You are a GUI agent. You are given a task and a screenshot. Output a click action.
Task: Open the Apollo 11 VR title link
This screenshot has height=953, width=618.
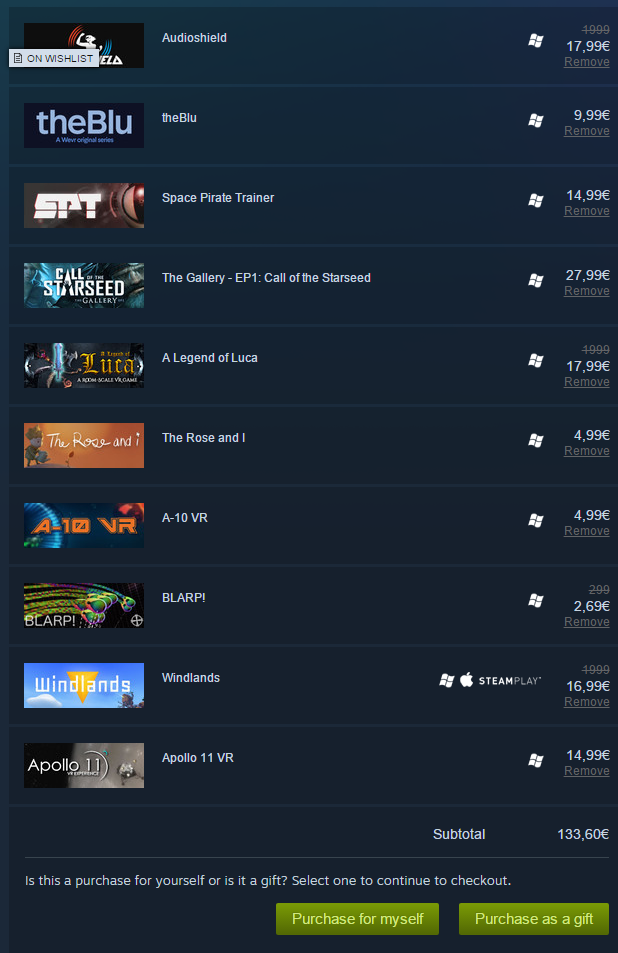[x=197, y=758]
